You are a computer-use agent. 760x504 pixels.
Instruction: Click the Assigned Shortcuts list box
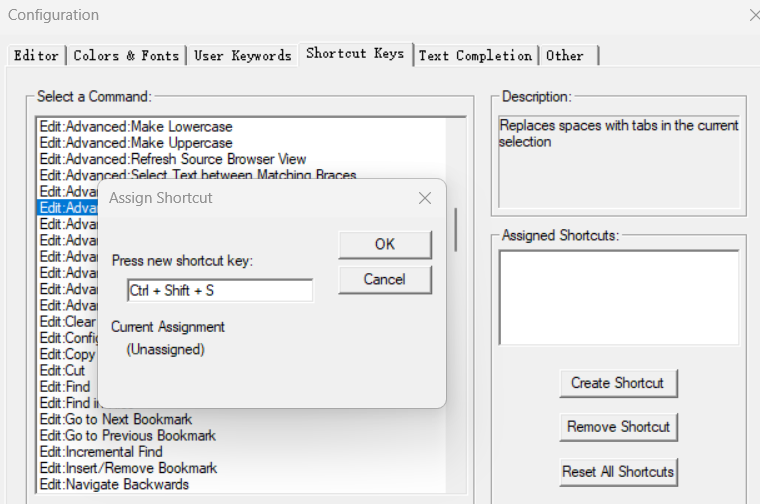point(618,297)
